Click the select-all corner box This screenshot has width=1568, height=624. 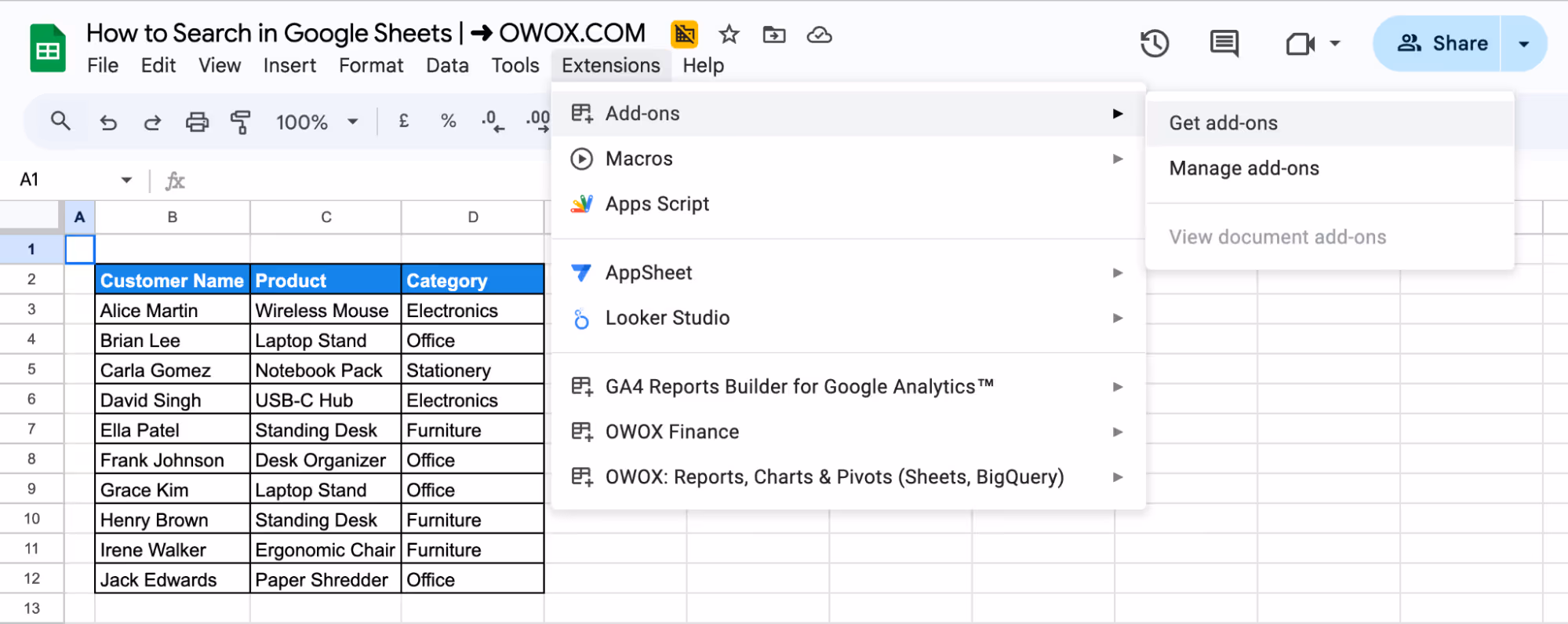click(31, 217)
